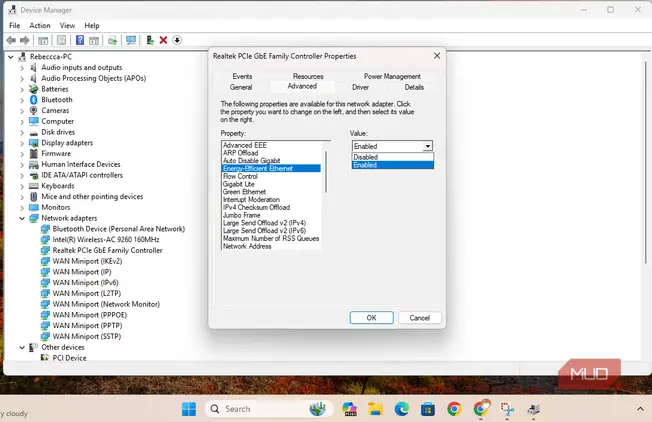Open Microsoft Store from the taskbar

[x=428, y=409]
